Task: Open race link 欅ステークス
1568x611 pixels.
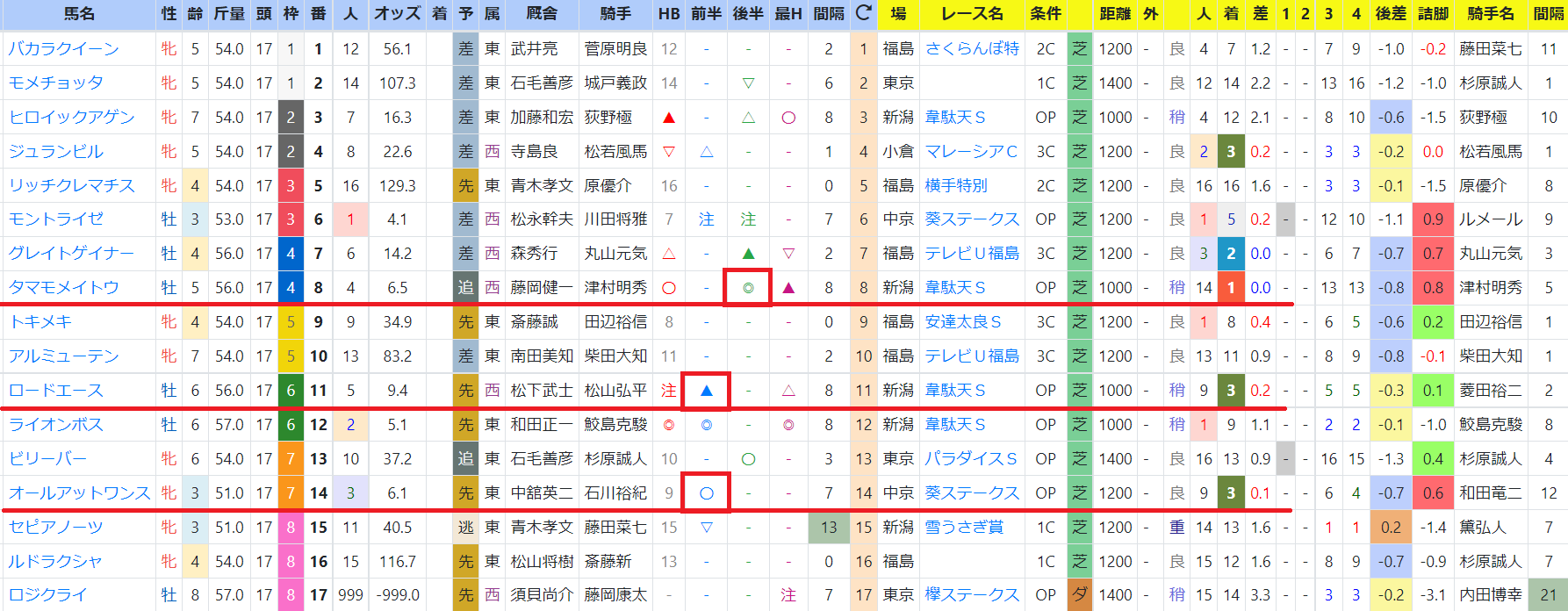Action: 972,595
